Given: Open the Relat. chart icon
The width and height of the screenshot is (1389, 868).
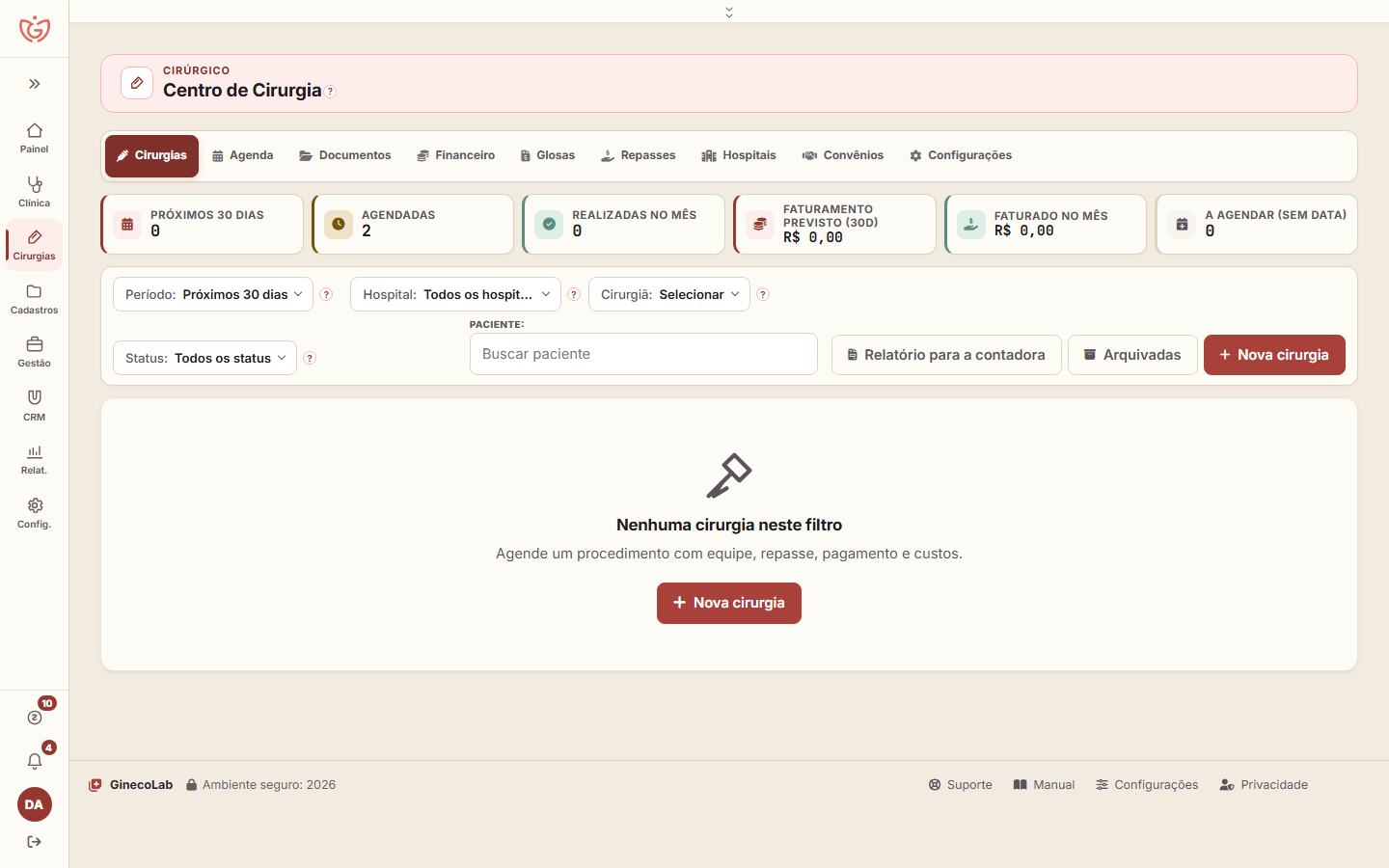Looking at the screenshot, I should [34, 458].
